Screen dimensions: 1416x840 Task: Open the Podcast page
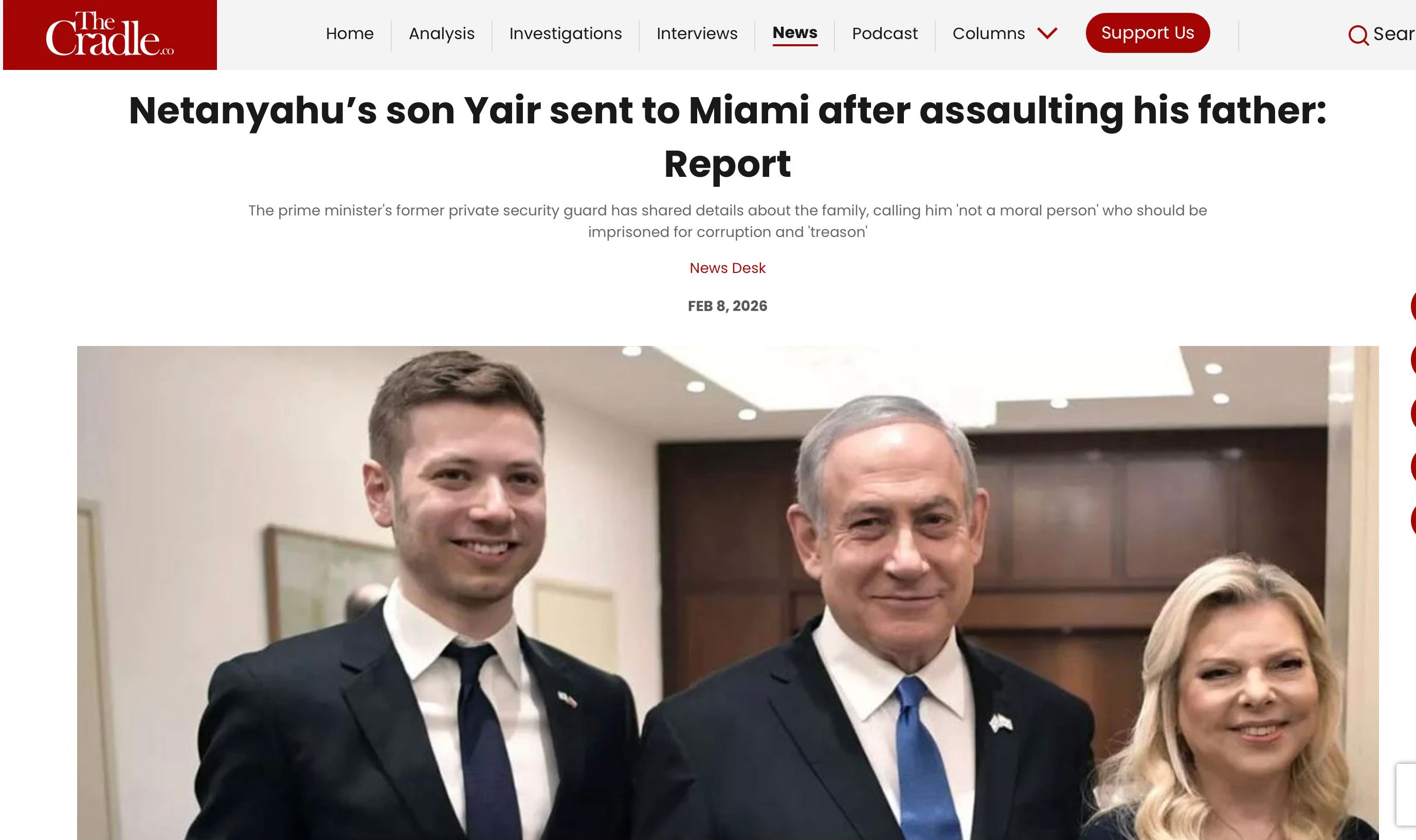pos(884,34)
